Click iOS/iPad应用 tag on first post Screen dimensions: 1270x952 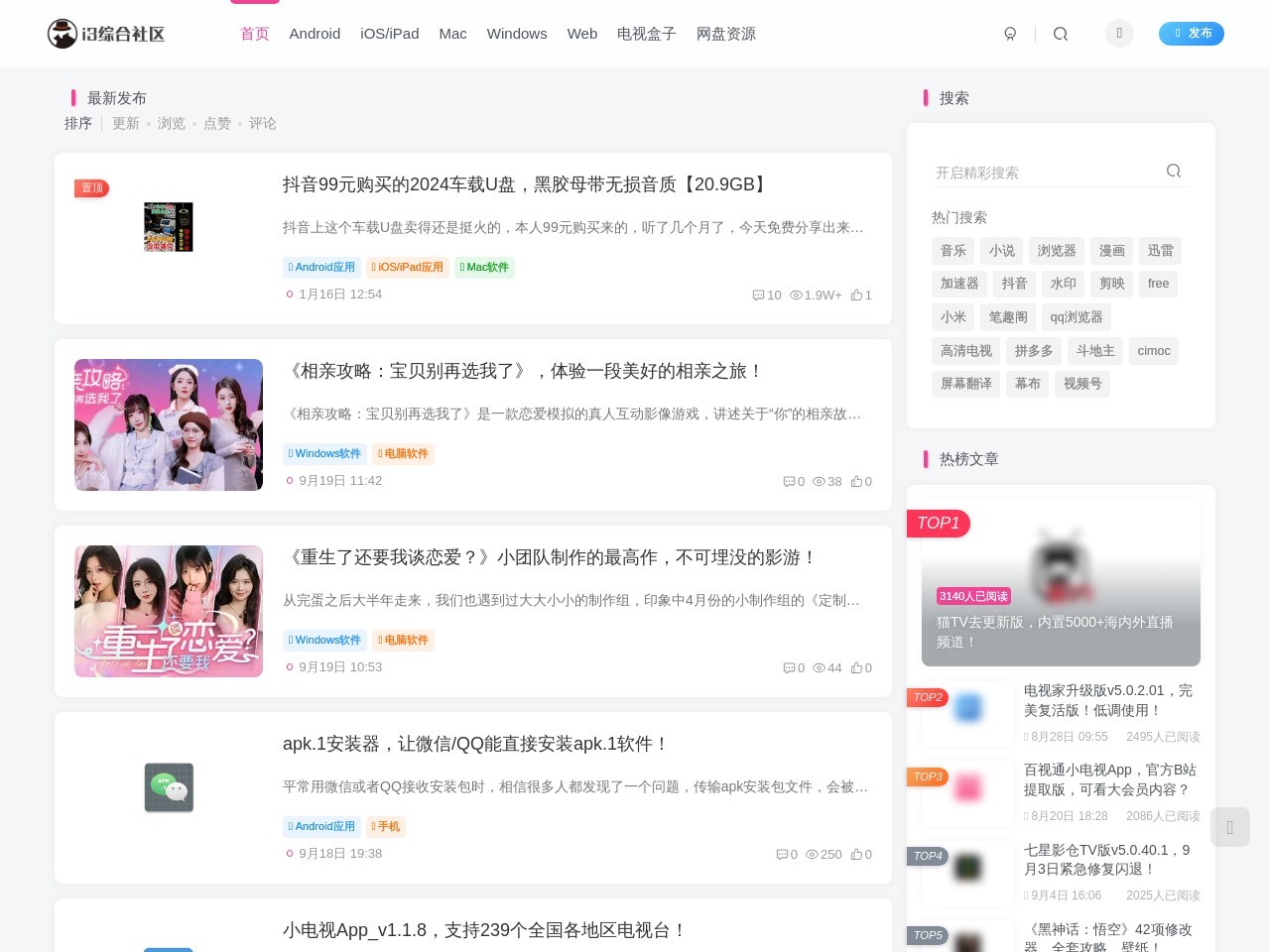click(x=408, y=268)
